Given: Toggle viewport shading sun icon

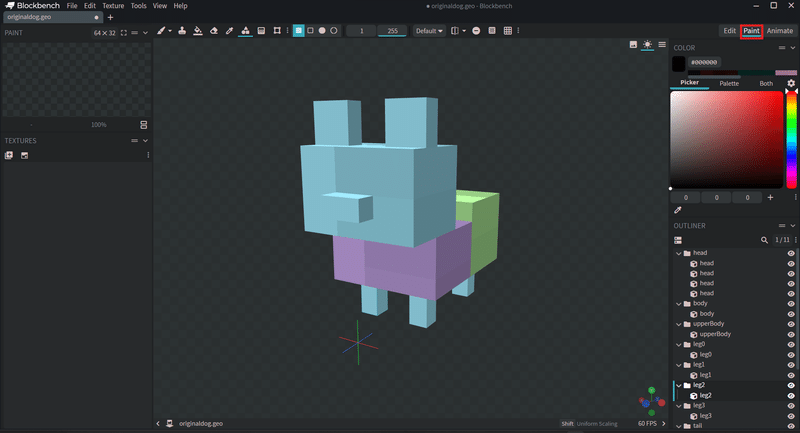Looking at the screenshot, I should pos(647,44).
